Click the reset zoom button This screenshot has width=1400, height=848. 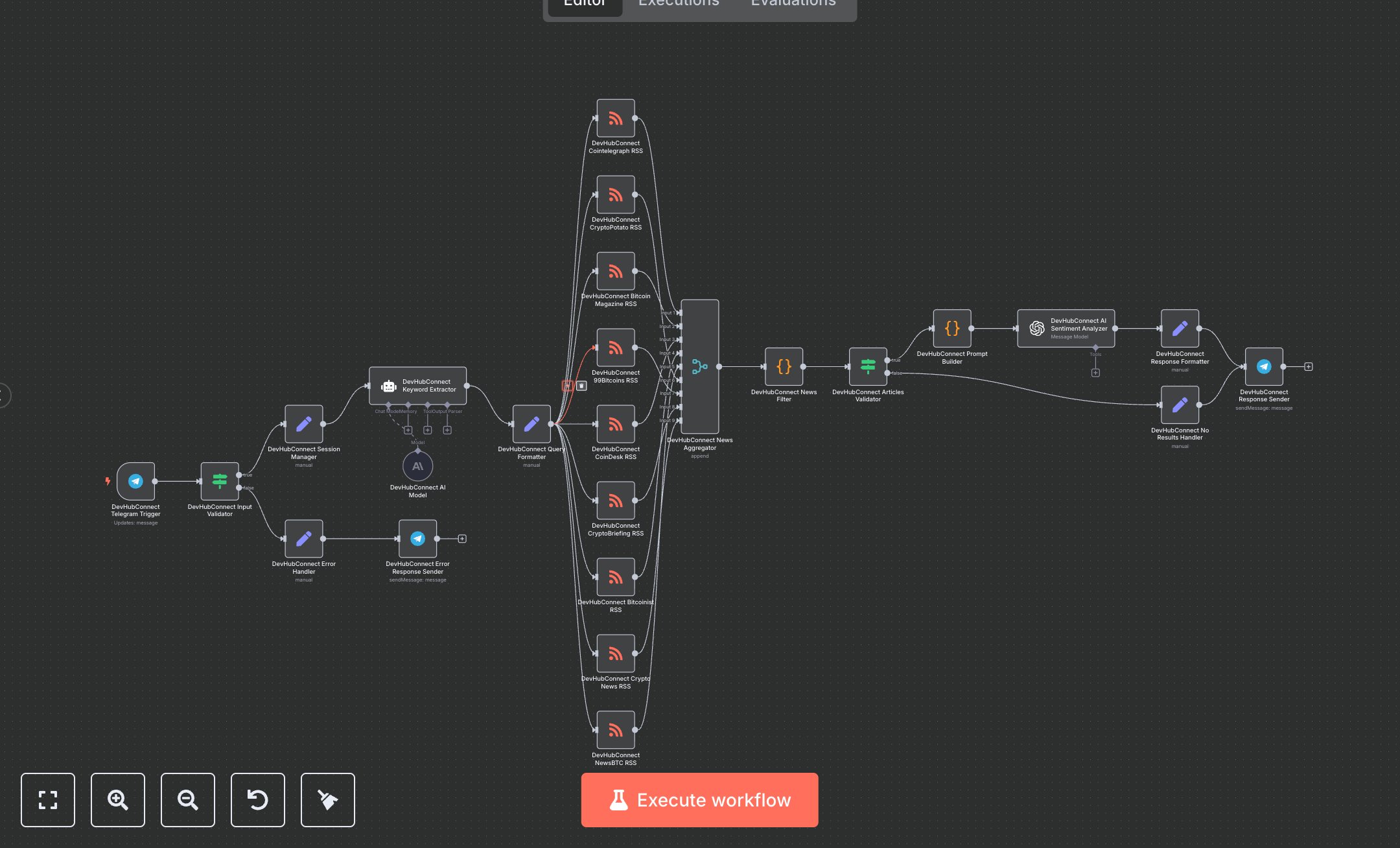point(257,799)
